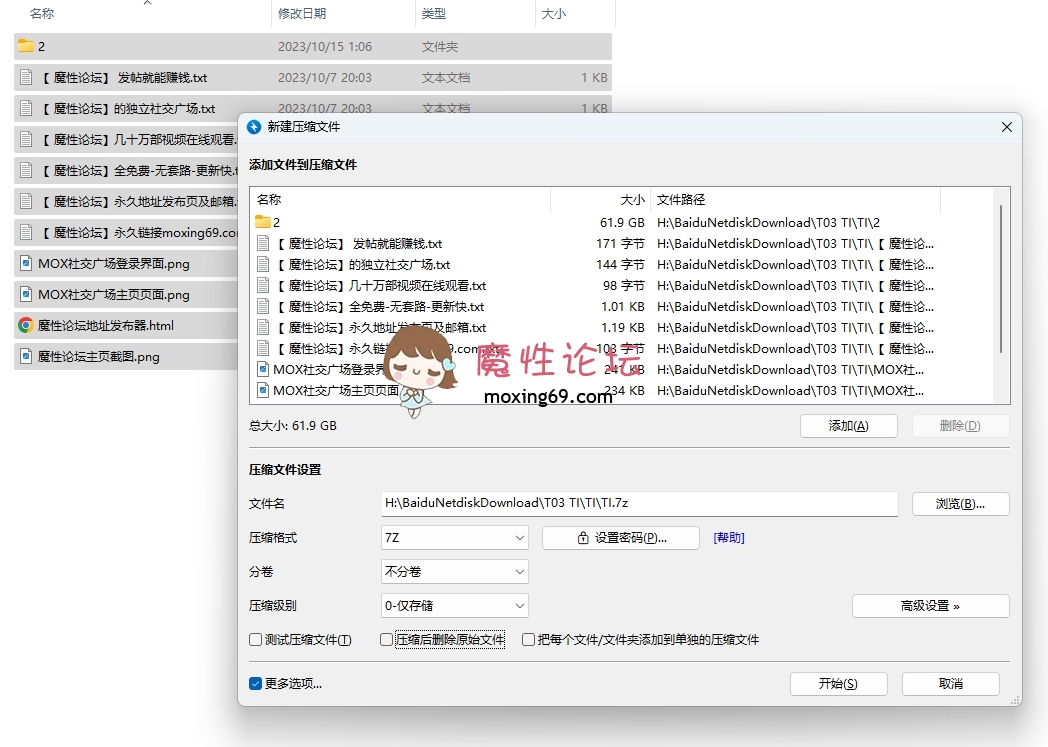Click folder icon named 2 in explorer
This screenshot has height=747, width=1048.
coord(26,46)
